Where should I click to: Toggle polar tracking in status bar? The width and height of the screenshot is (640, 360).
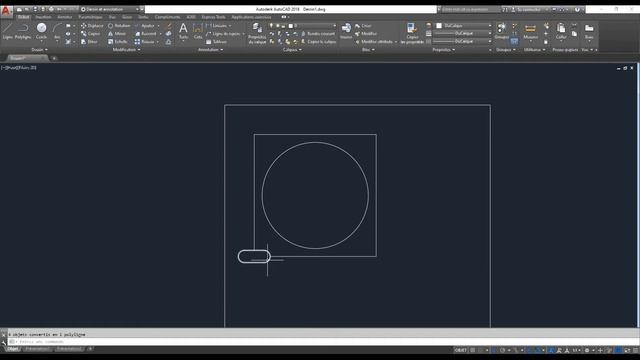(x=502, y=350)
